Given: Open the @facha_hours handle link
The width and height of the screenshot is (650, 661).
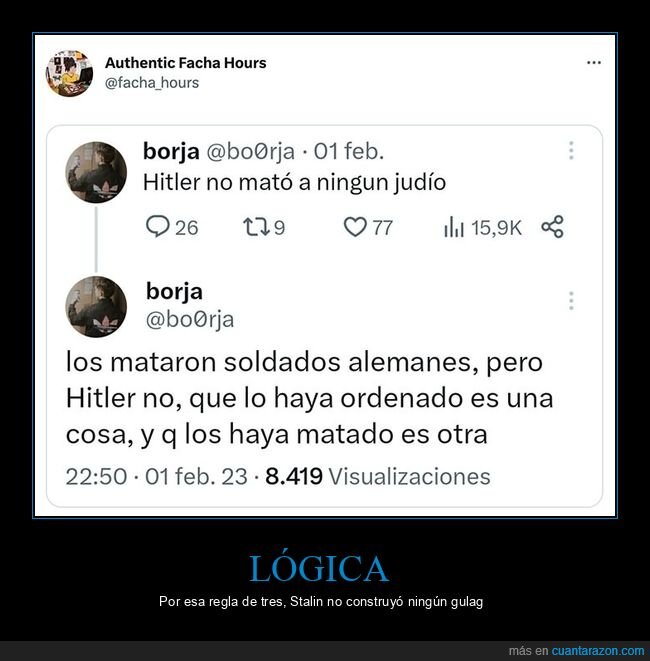Looking at the screenshot, I should (152, 83).
